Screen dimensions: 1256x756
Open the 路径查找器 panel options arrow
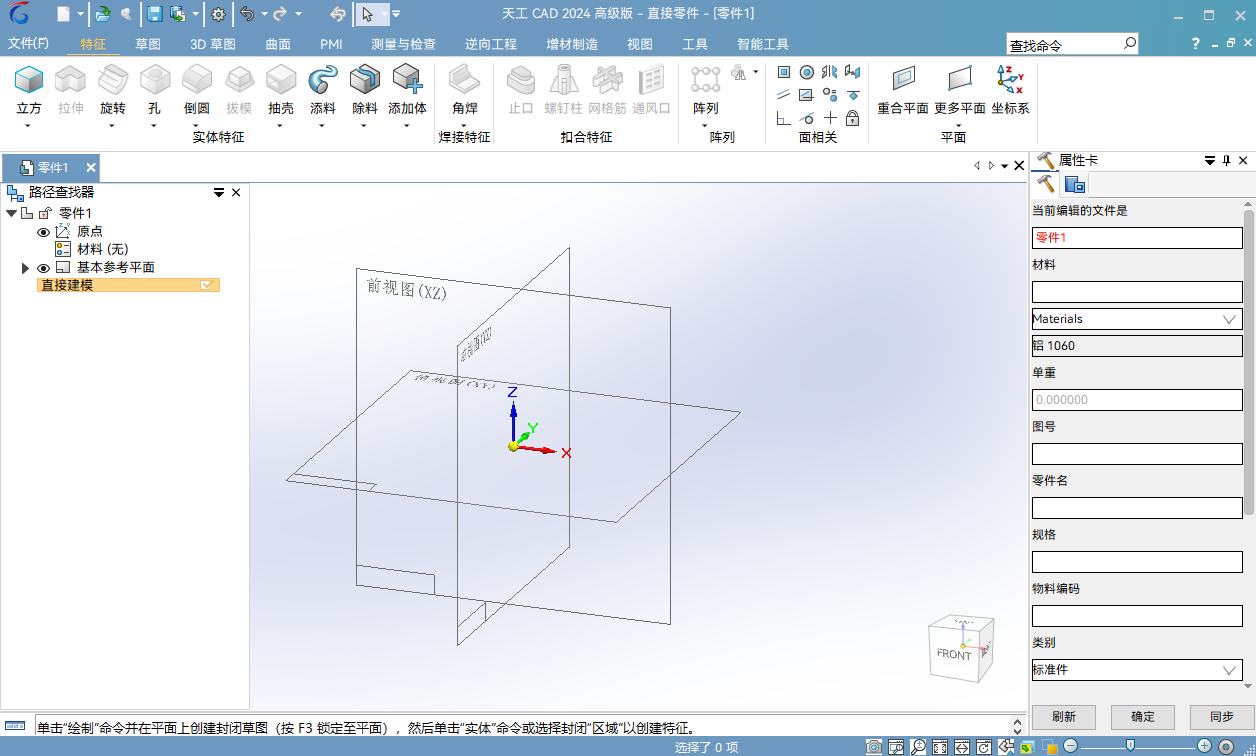(219, 193)
